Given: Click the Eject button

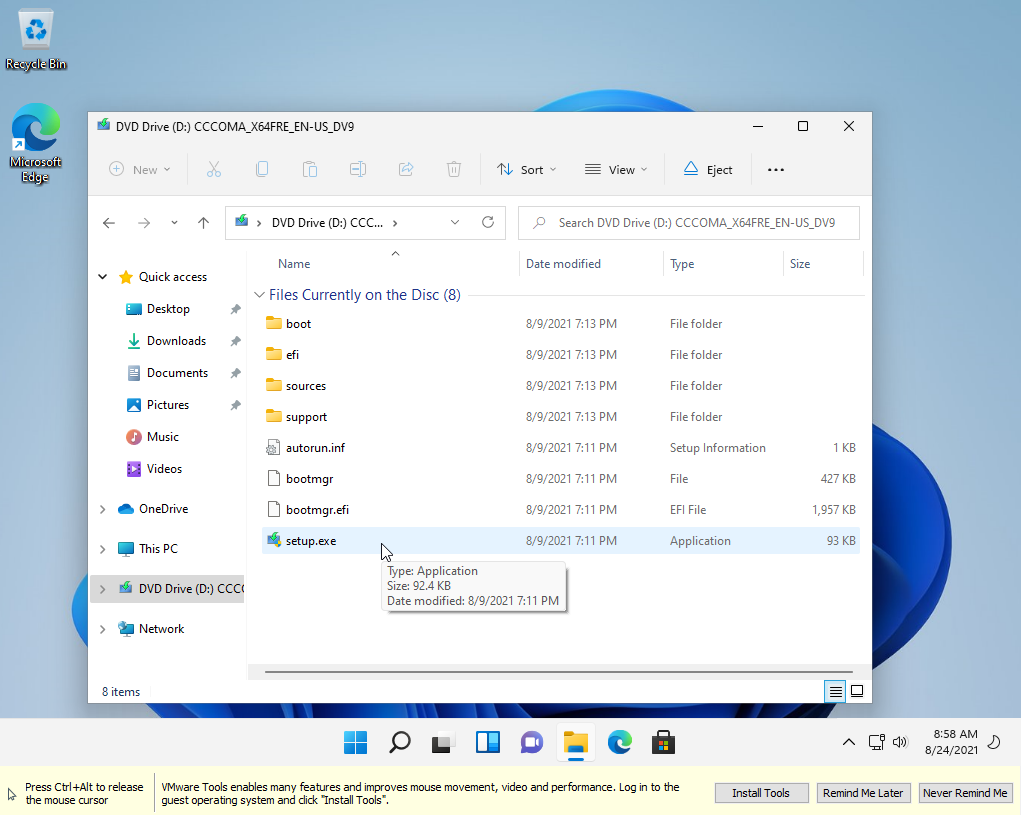Looking at the screenshot, I should [708, 169].
